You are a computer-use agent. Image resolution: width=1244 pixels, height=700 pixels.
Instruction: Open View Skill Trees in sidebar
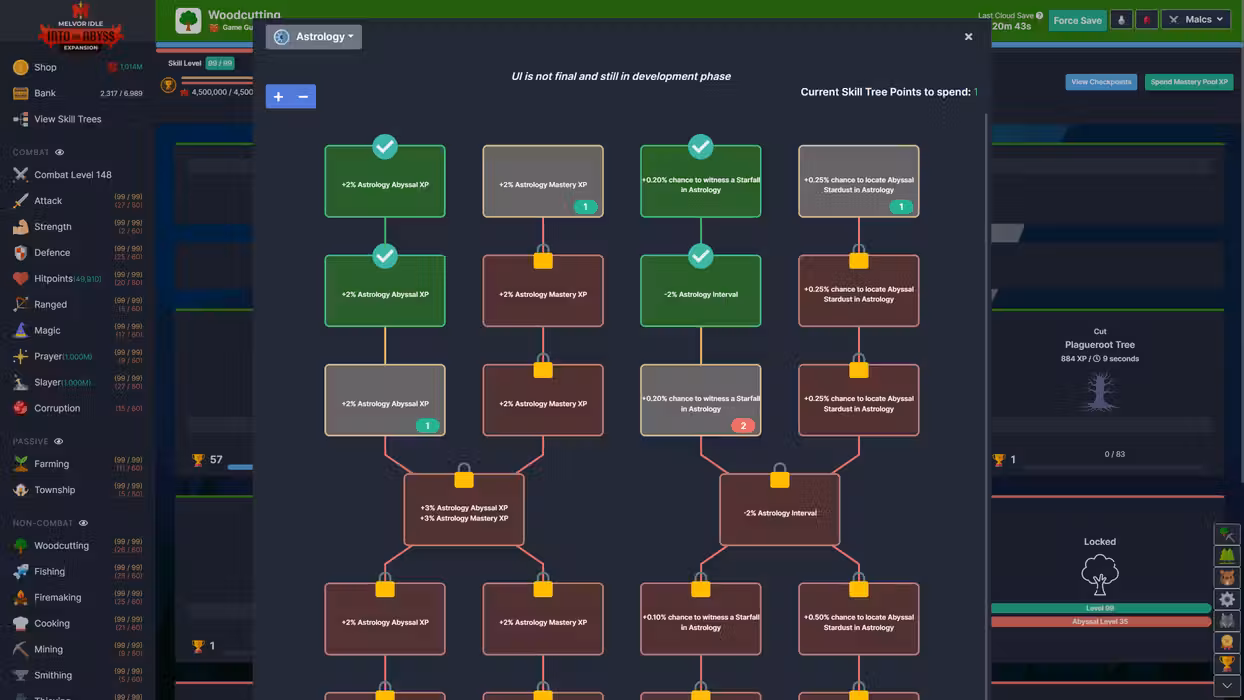tap(67, 119)
